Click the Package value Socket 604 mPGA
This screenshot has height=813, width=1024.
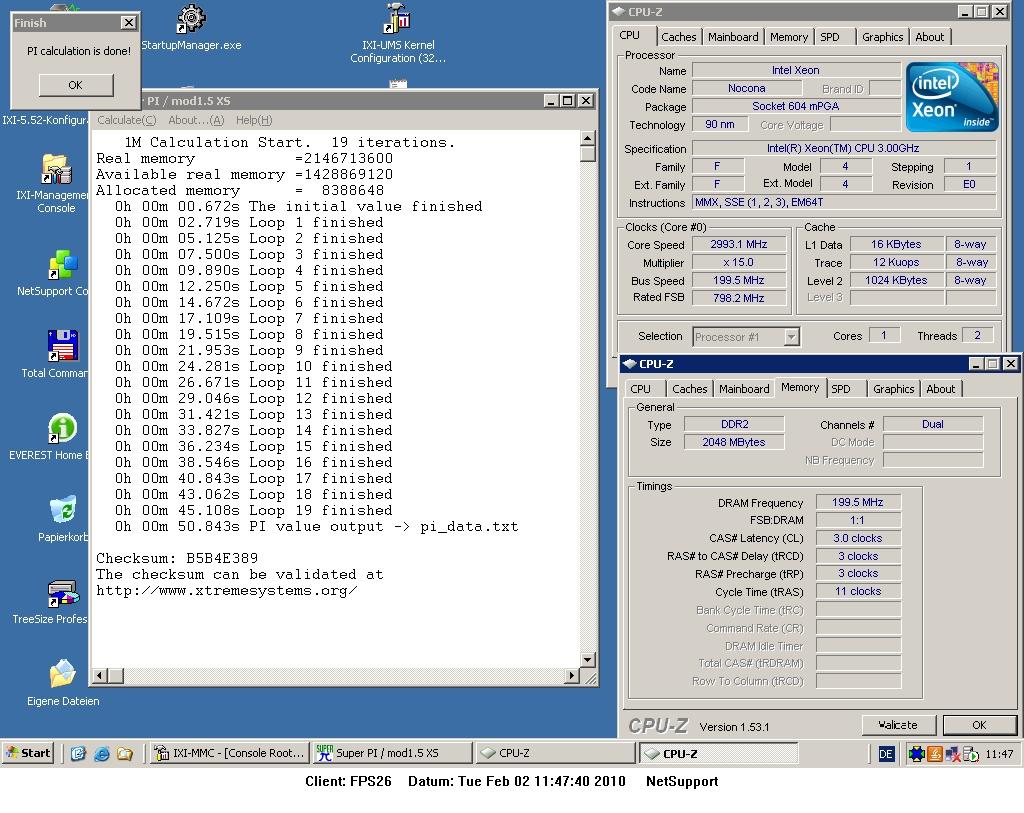pos(795,106)
